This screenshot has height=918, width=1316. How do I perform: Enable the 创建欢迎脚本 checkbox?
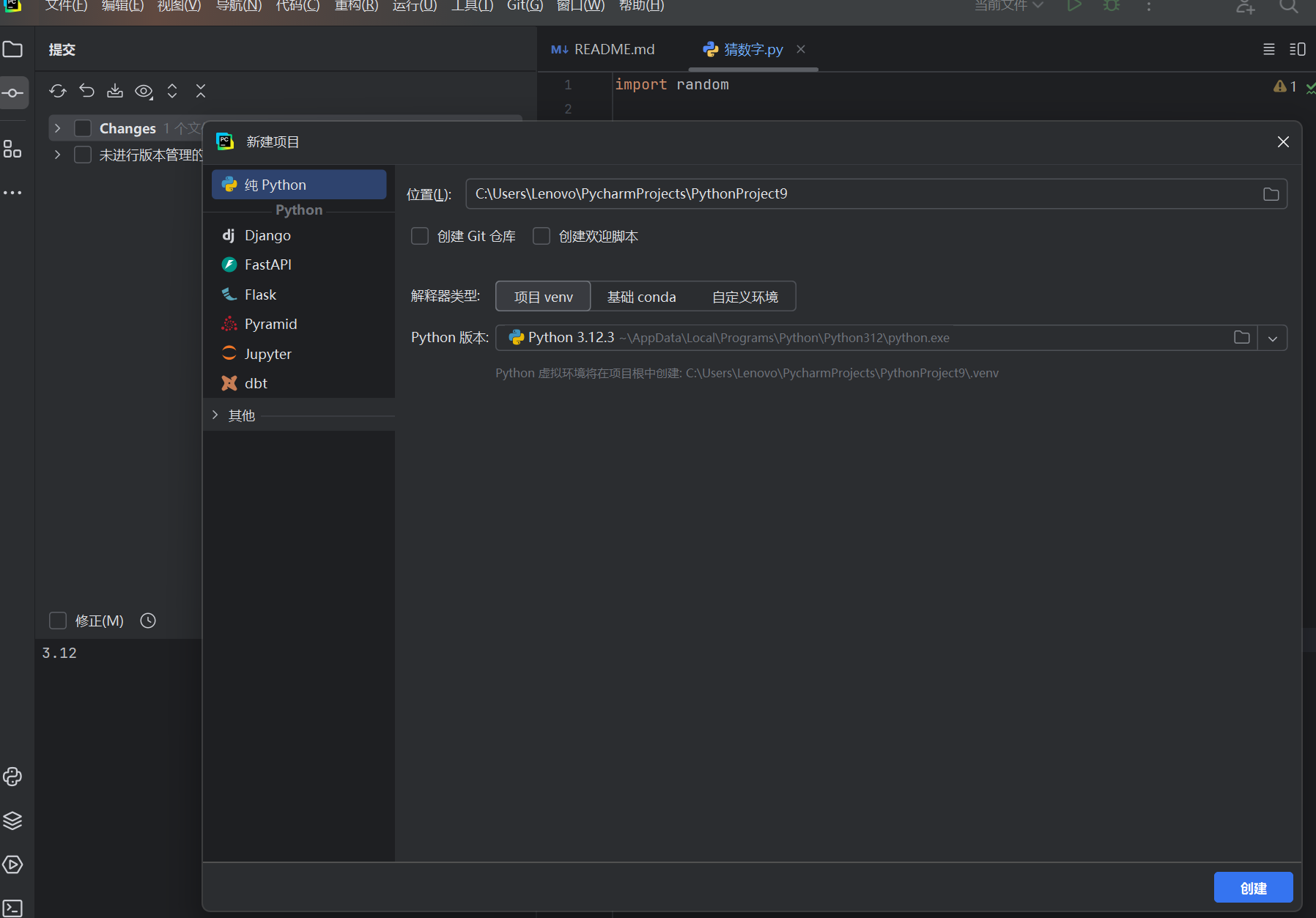coord(541,236)
